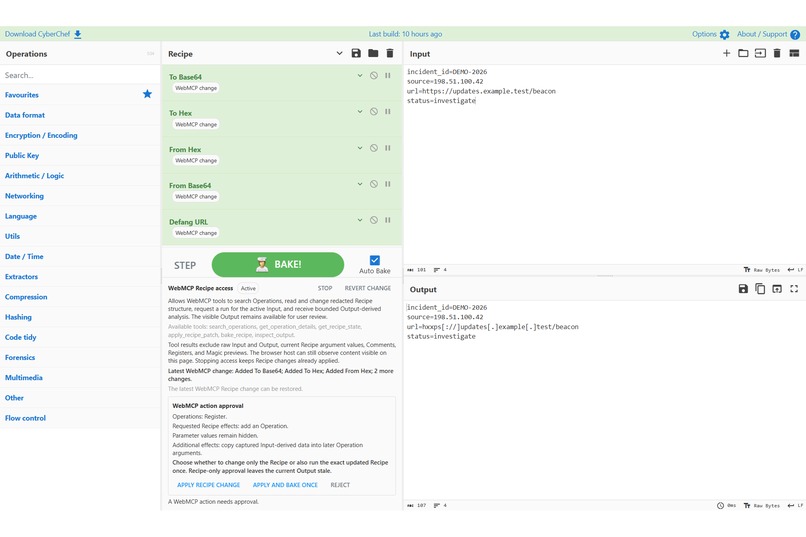Open the Forensics category

80,357
